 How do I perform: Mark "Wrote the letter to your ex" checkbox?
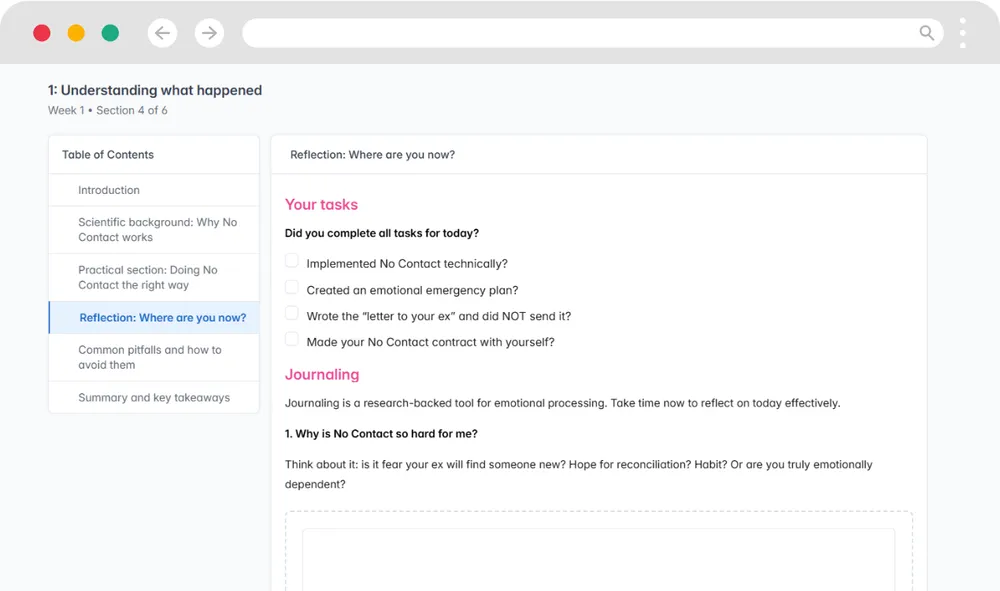click(x=292, y=313)
